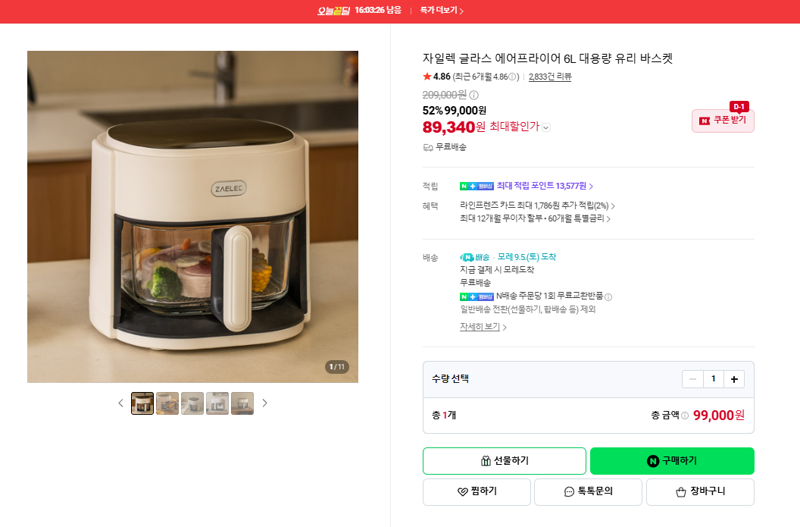Expand 무이자 할부 benefit details
This screenshot has width=800, height=527.
coord(535,218)
